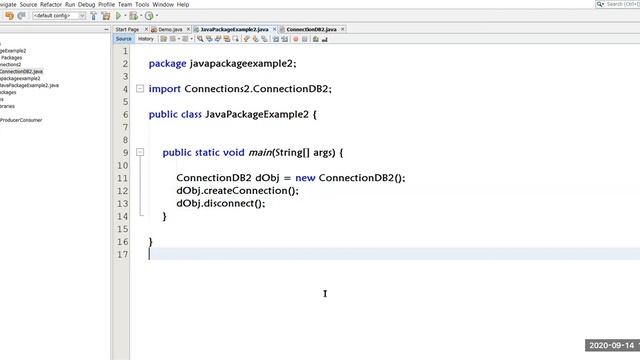640x360 pixels.
Task: Run the project with green play icon
Action: coord(118,16)
